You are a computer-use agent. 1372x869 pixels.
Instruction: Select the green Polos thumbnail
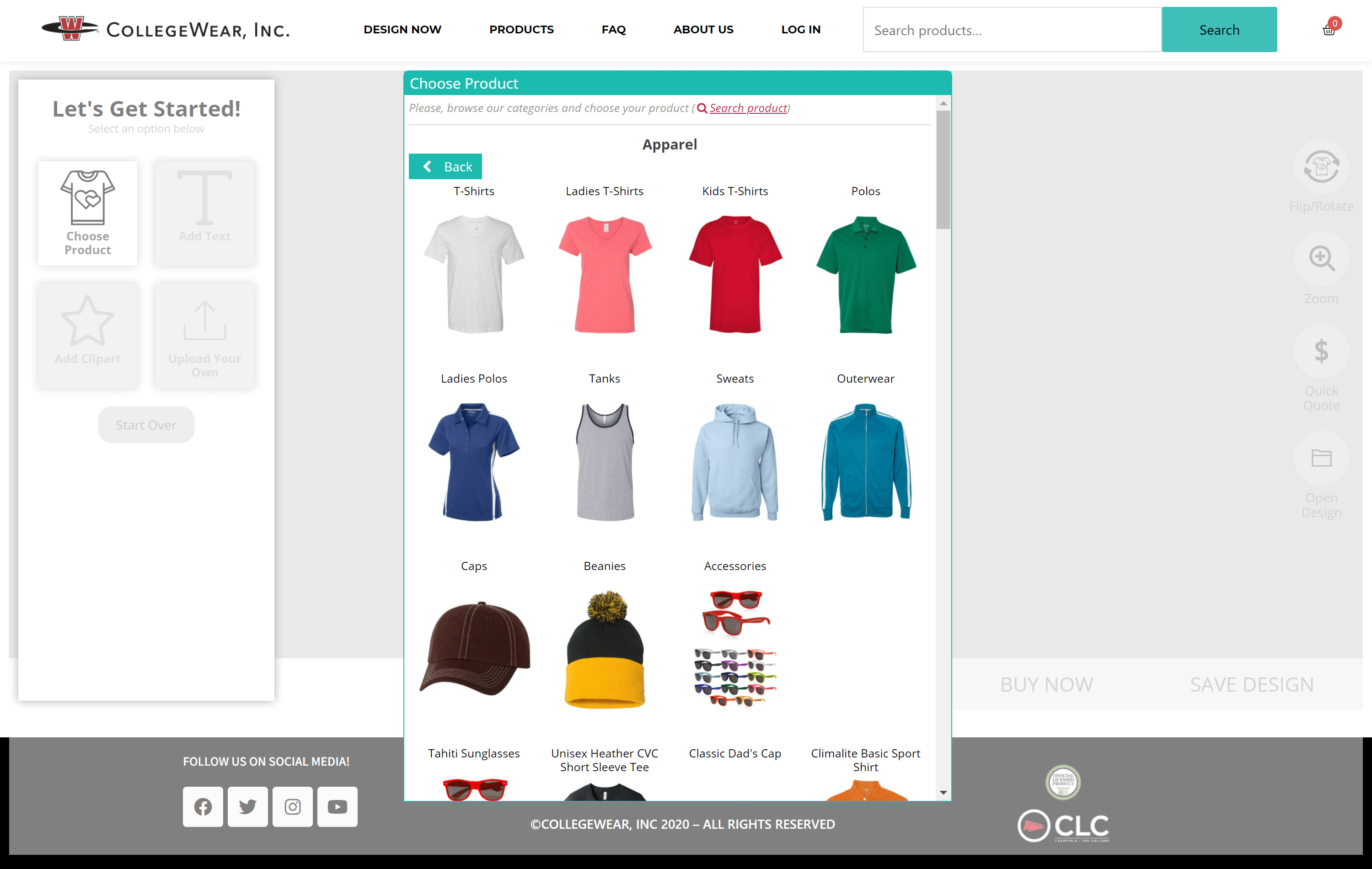[865, 274]
